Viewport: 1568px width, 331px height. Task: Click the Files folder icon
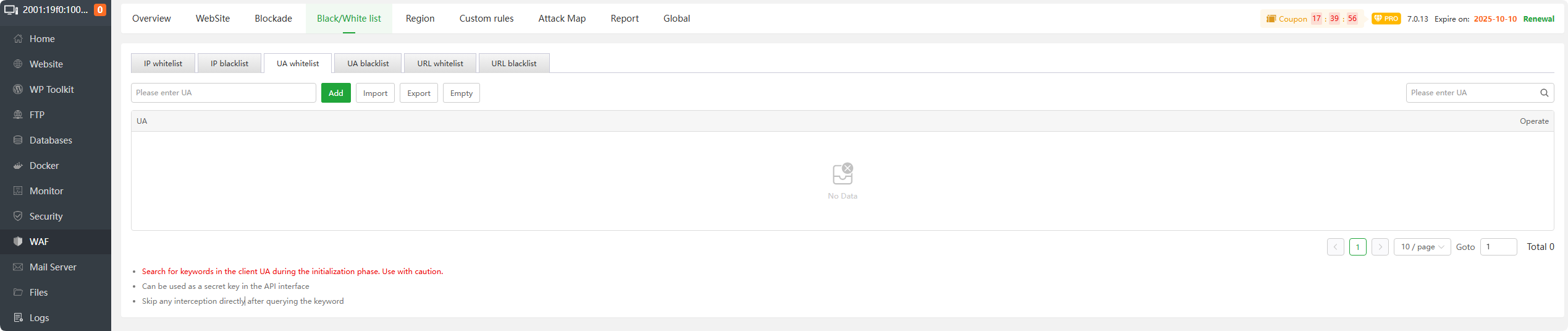(x=18, y=293)
